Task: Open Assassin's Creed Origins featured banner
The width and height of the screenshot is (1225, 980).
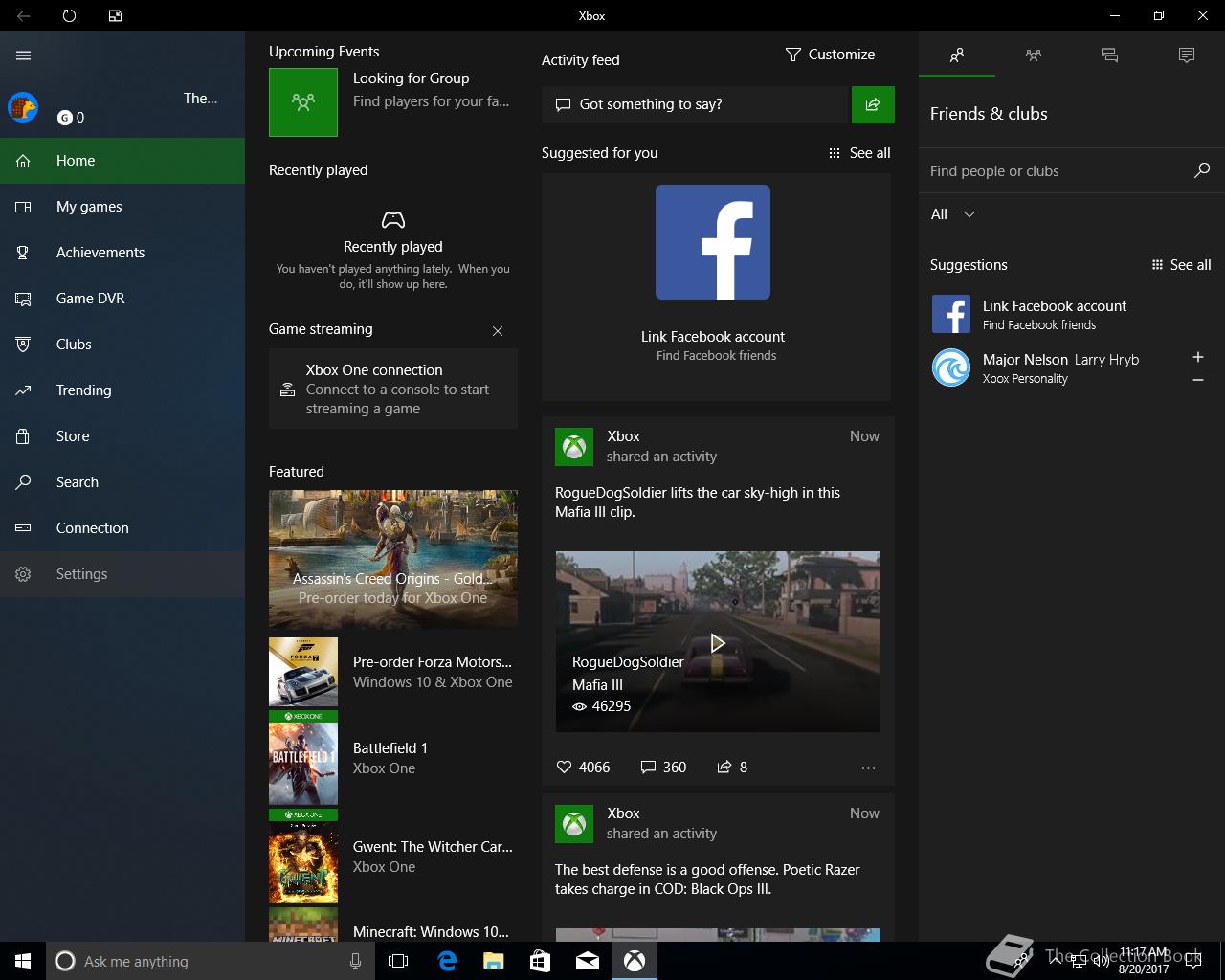Action: tap(393, 558)
